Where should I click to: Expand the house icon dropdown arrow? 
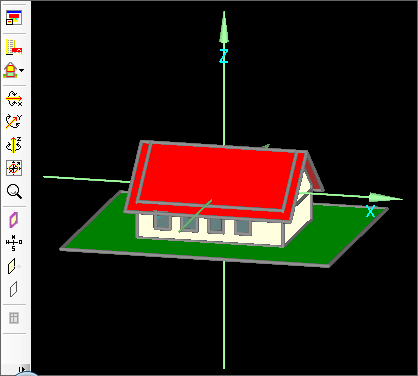click(x=22, y=70)
